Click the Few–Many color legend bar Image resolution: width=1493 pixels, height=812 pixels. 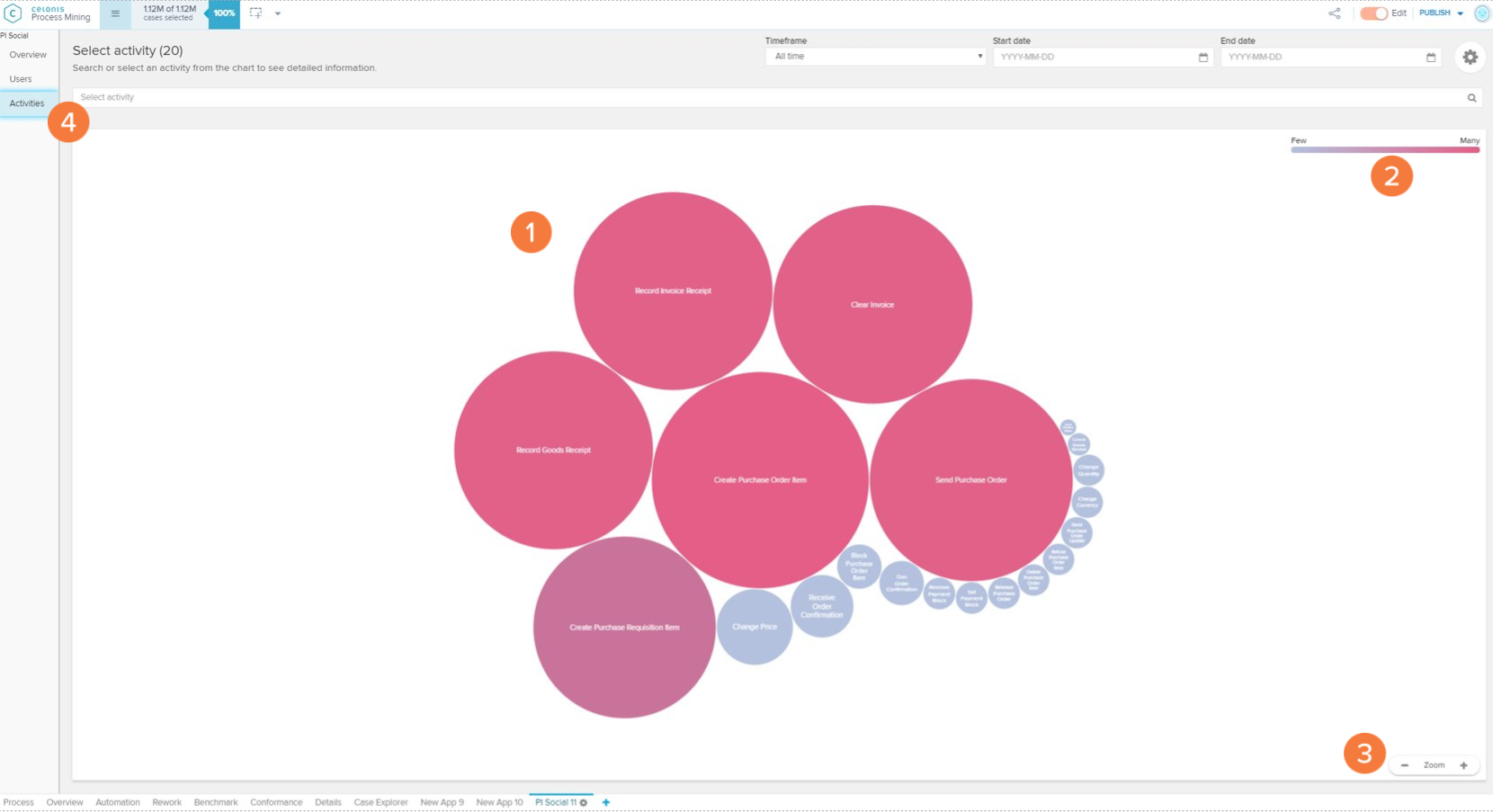point(1385,149)
